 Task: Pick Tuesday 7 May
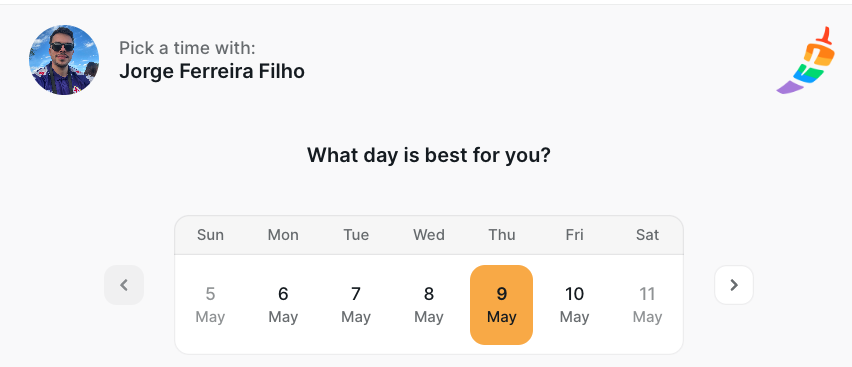point(356,305)
